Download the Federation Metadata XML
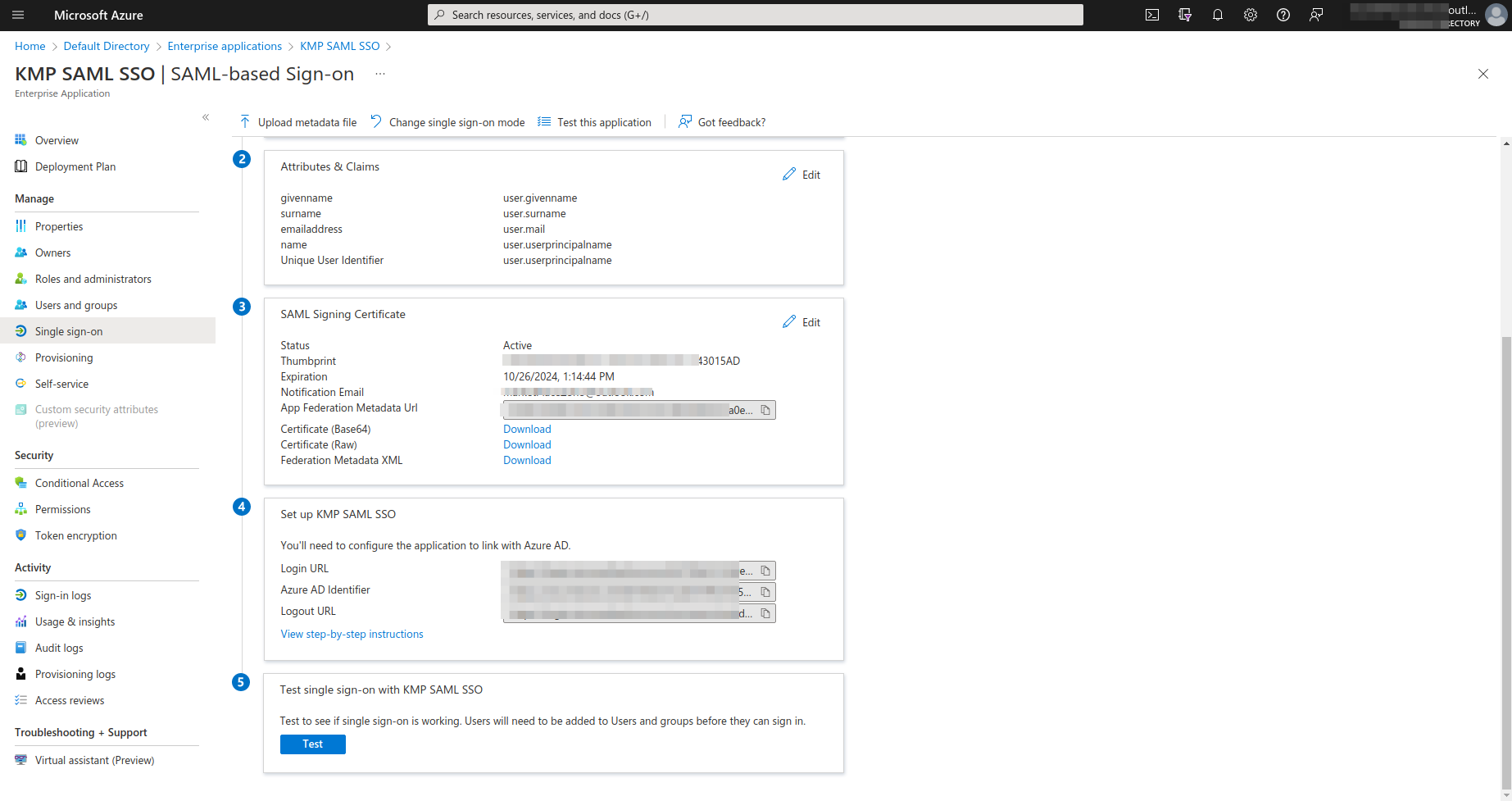Image resolution: width=1512 pixels, height=801 pixels. 527,460
